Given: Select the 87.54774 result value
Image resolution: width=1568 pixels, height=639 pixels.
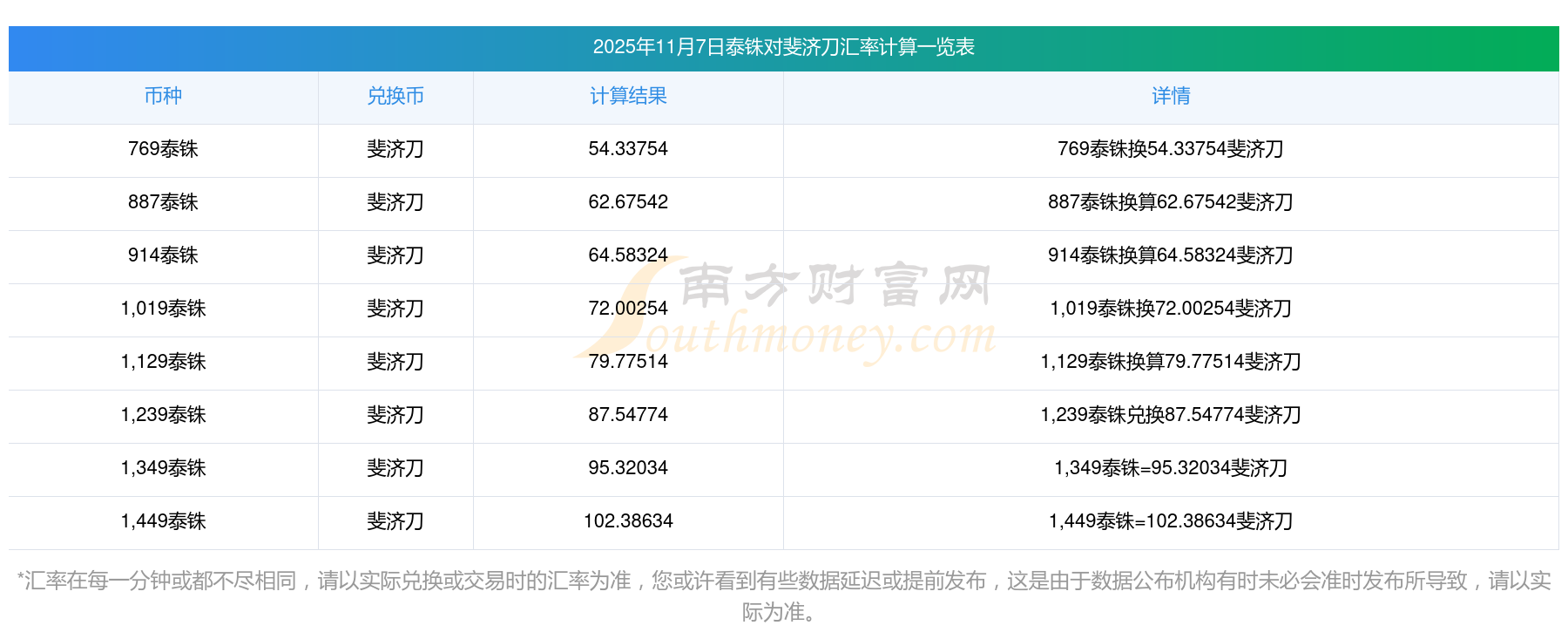Looking at the screenshot, I should pos(628,415).
